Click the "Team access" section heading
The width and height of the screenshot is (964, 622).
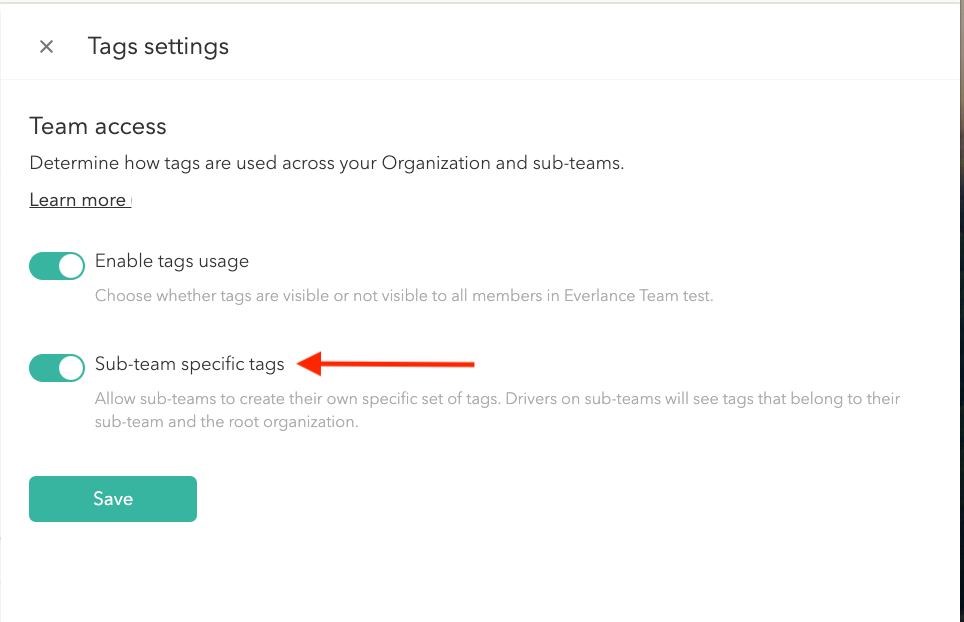pos(98,126)
